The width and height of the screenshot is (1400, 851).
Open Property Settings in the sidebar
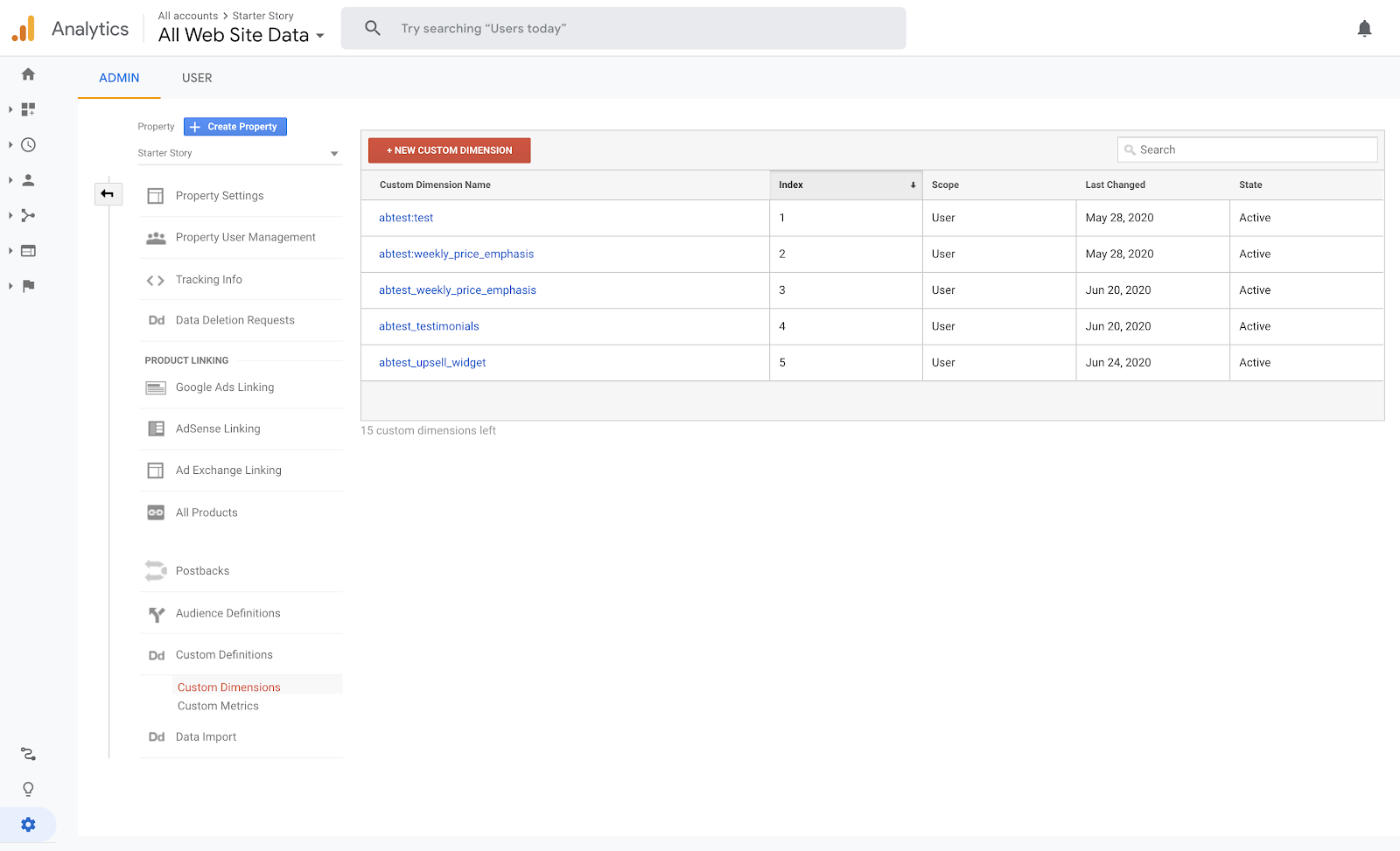coord(220,196)
